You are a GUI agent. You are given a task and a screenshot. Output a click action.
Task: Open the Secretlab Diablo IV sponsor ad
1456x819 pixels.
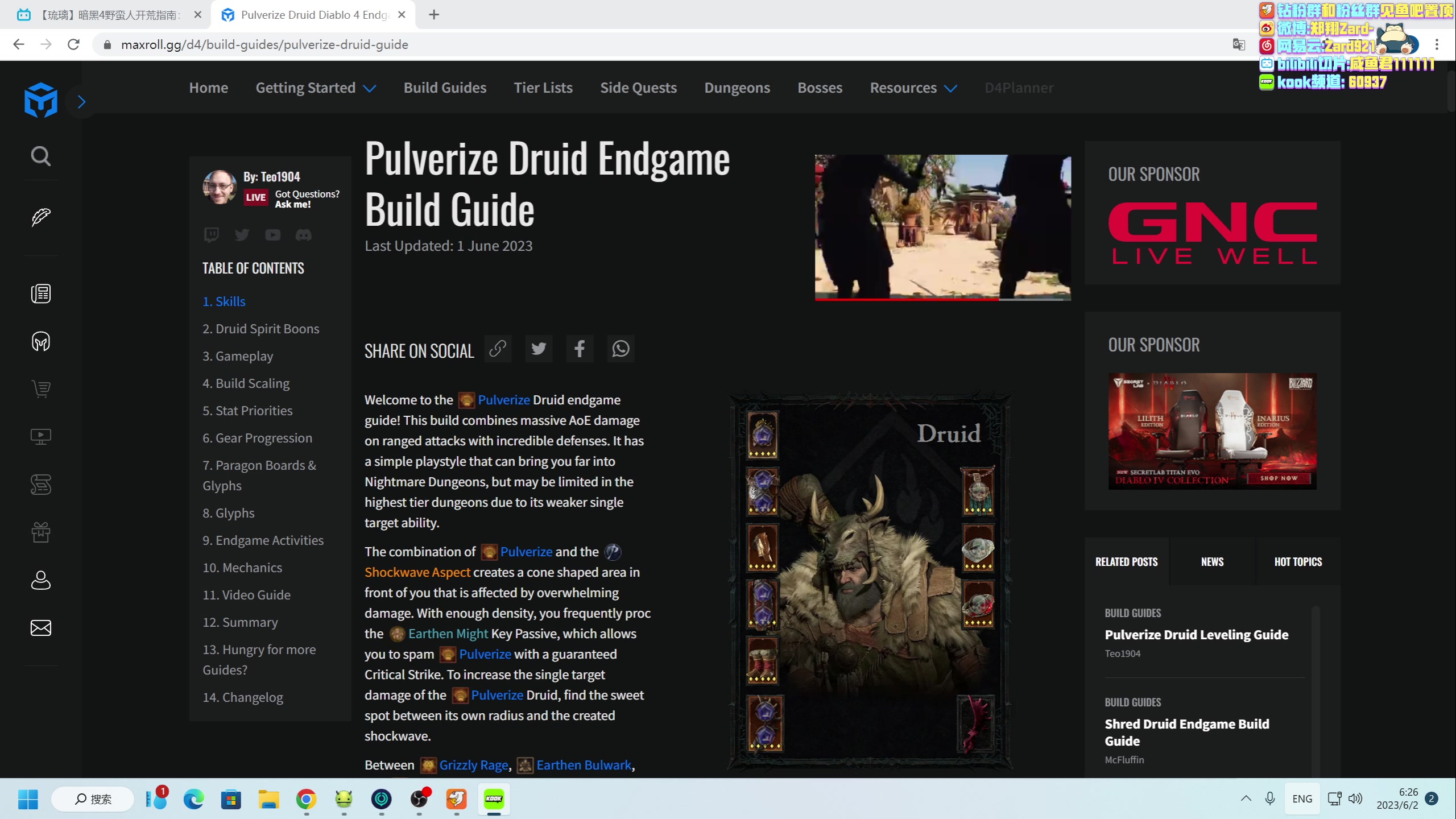click(x=1213, y=431)
